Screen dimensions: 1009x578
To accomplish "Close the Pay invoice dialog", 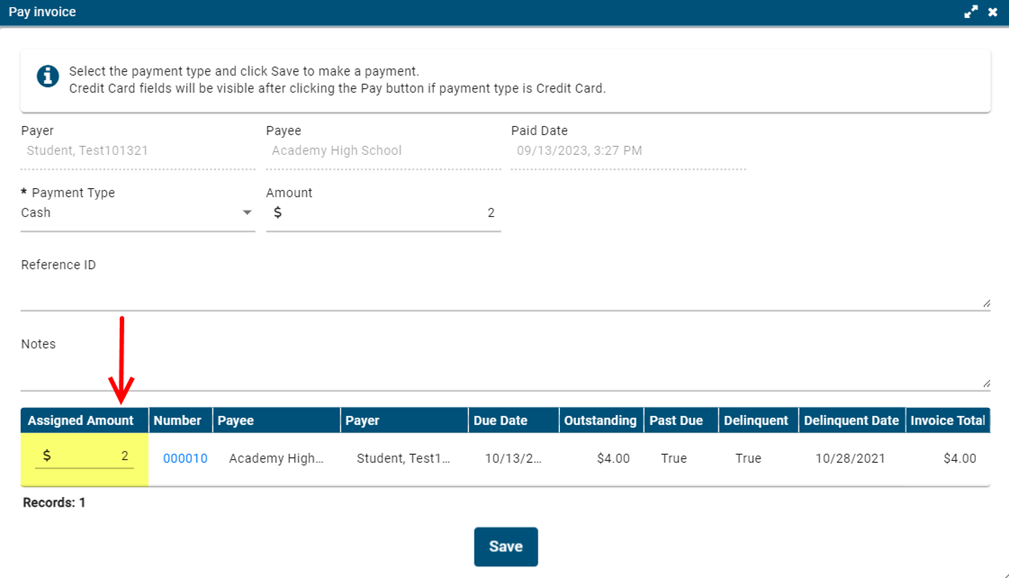I will pyautogui.click(x=993, y=12).
